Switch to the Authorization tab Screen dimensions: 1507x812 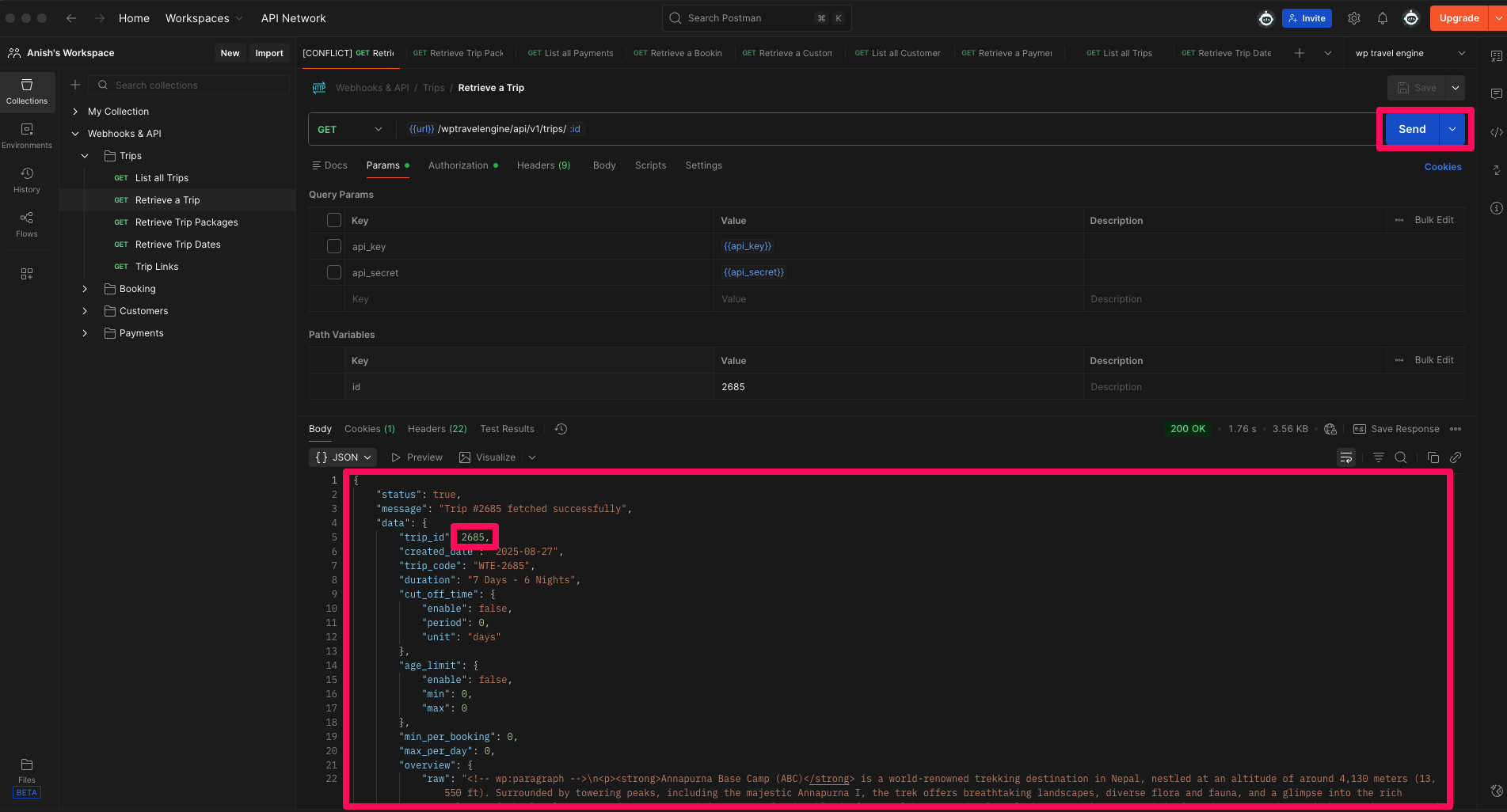[x=458, y=165]
